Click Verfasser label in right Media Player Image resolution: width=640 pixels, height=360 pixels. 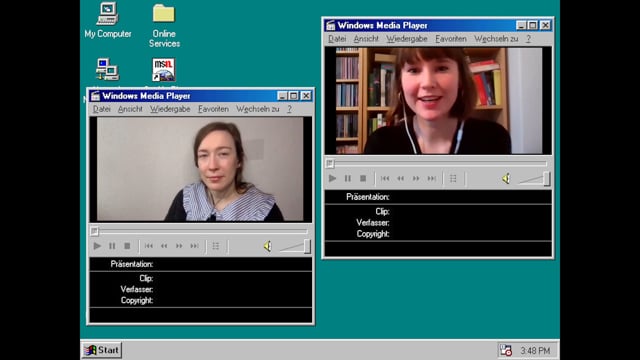373,223
